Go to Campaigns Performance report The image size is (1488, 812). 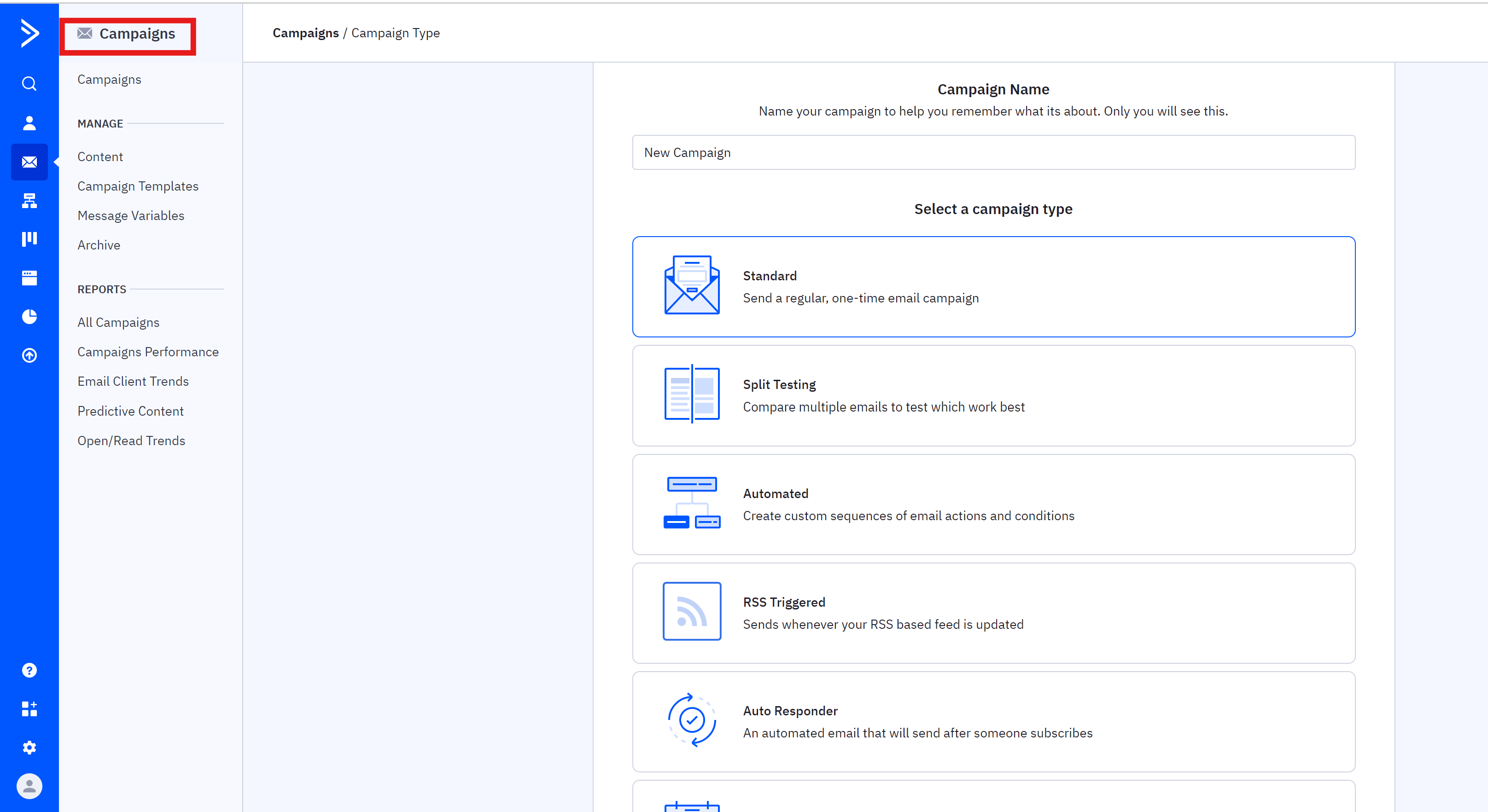(x=148, y=352)
